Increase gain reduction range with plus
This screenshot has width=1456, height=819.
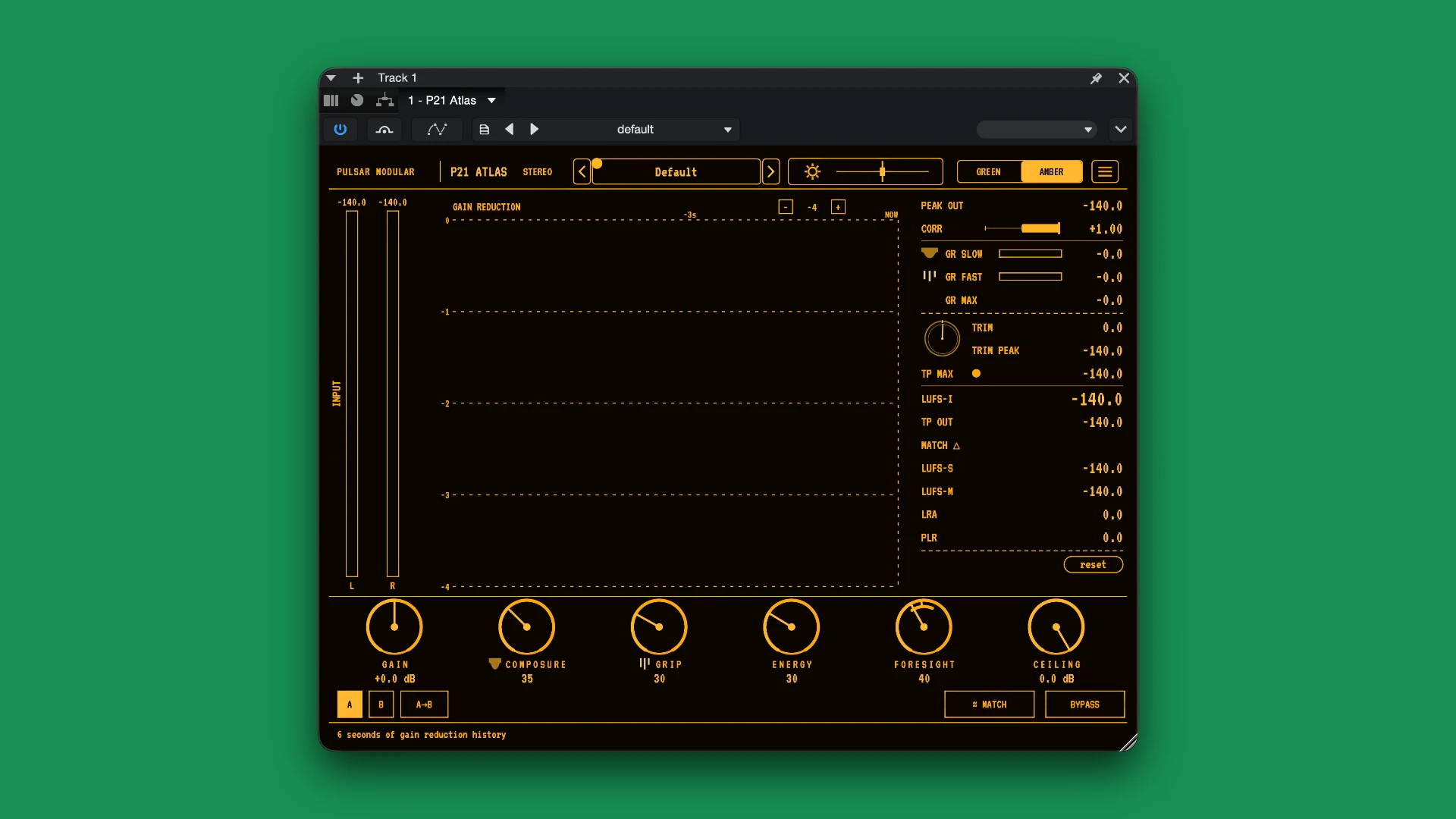point(838,207)
